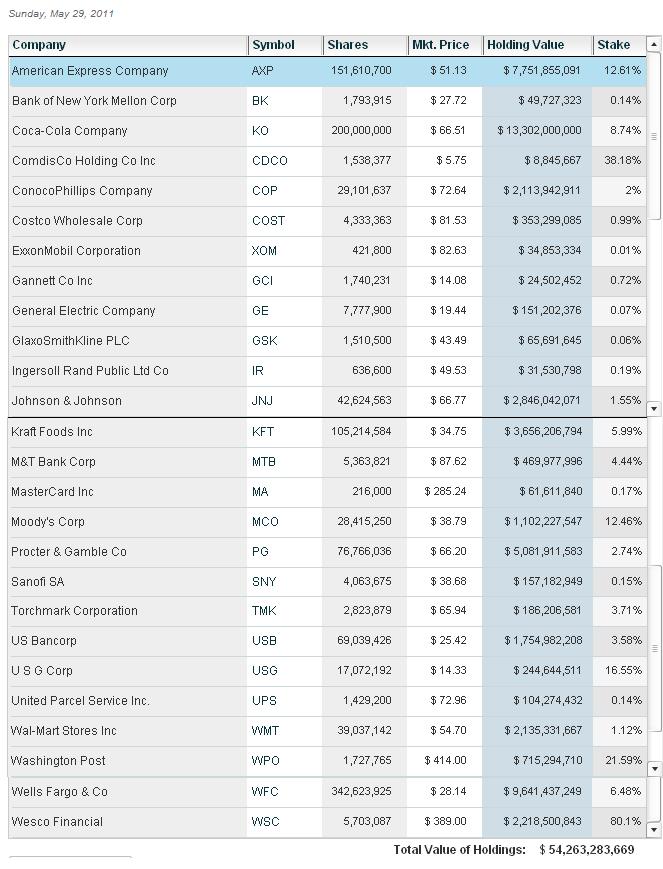Select the Wells Fargo & Co row
The height and width of the screenshot is (869, 663).
pyautogui.click(x=328, y=792)
